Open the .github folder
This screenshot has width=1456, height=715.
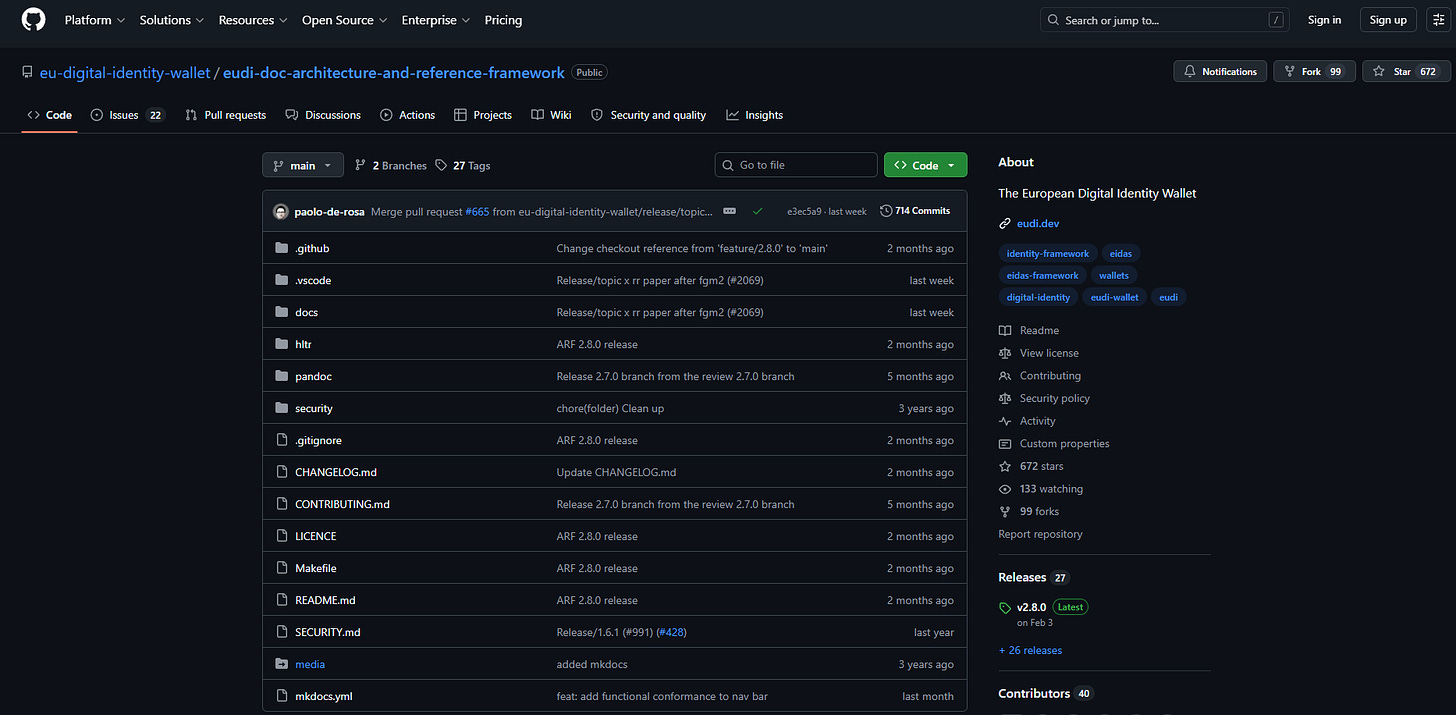(311, 248)
